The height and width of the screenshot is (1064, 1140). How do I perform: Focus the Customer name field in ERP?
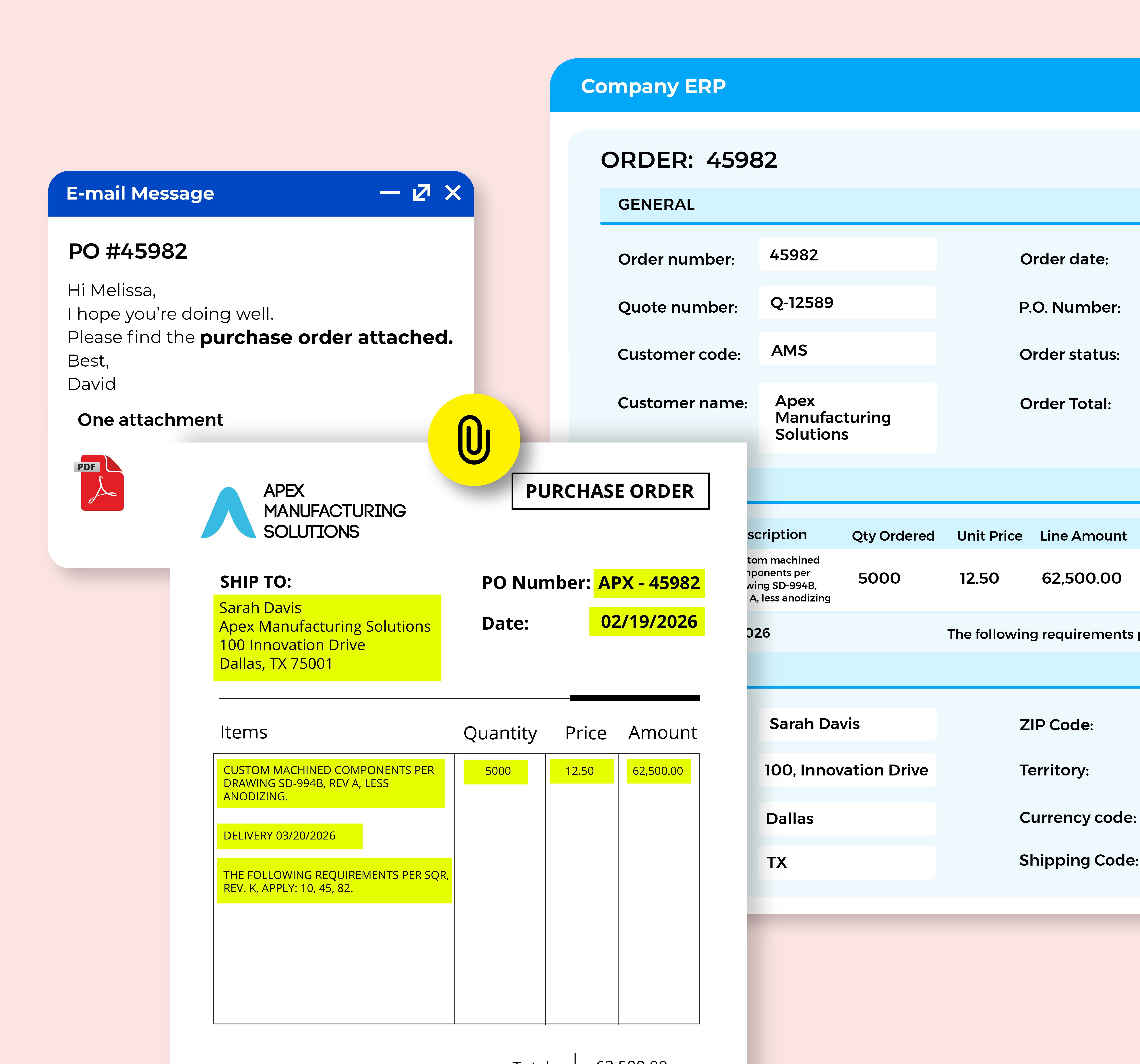[x=847, y=418]
